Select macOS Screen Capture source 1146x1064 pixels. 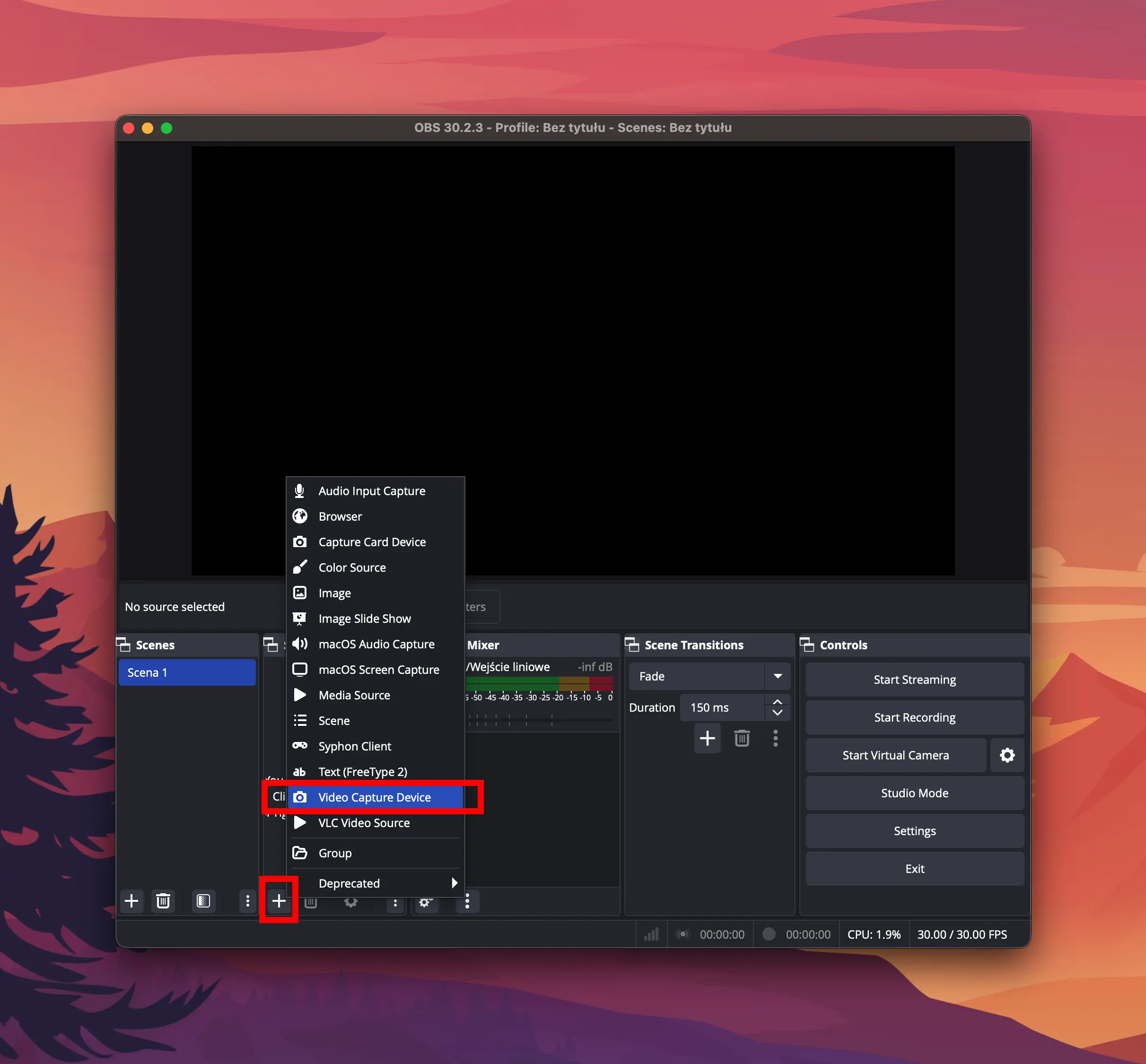coord(378,670)
